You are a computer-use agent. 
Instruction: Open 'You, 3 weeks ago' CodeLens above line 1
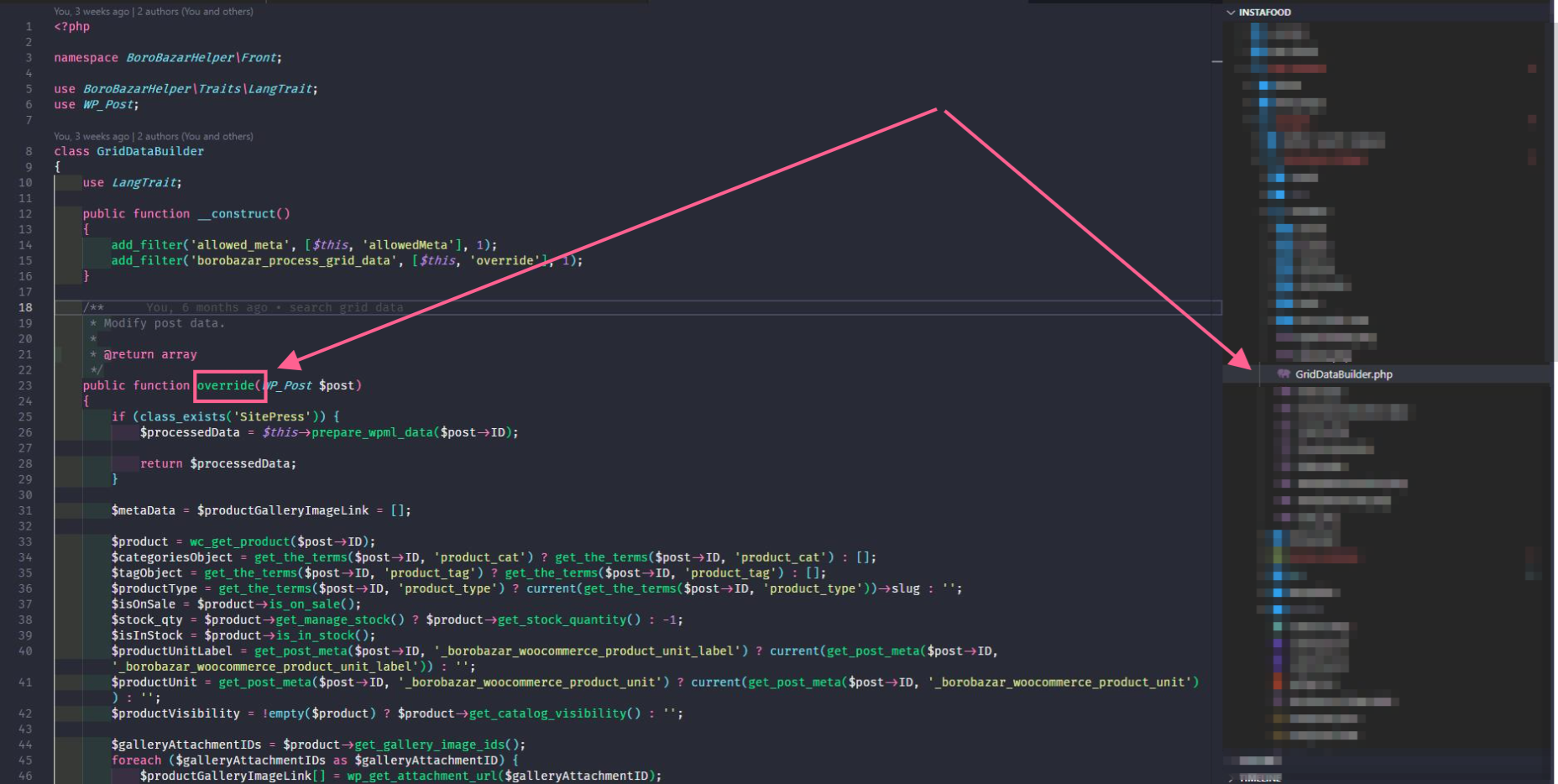[x=91, y=12]
